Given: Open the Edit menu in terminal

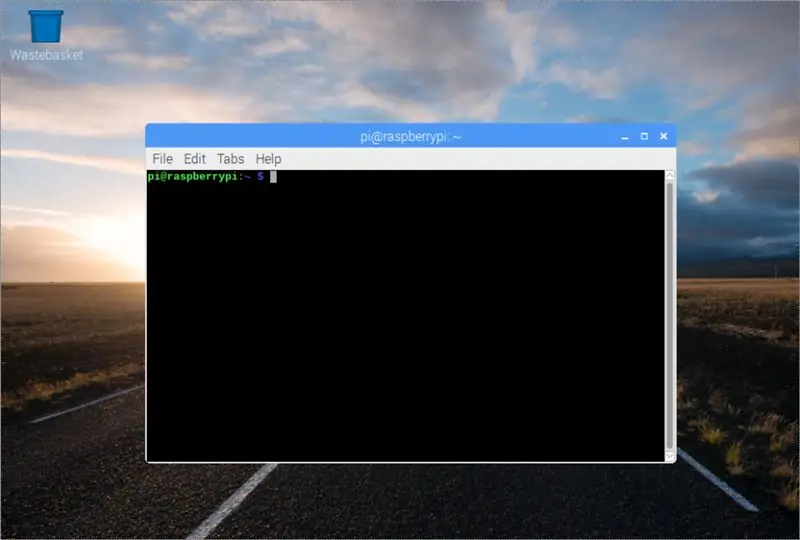Looking at the screenshot, I should [x=194, y=159].
